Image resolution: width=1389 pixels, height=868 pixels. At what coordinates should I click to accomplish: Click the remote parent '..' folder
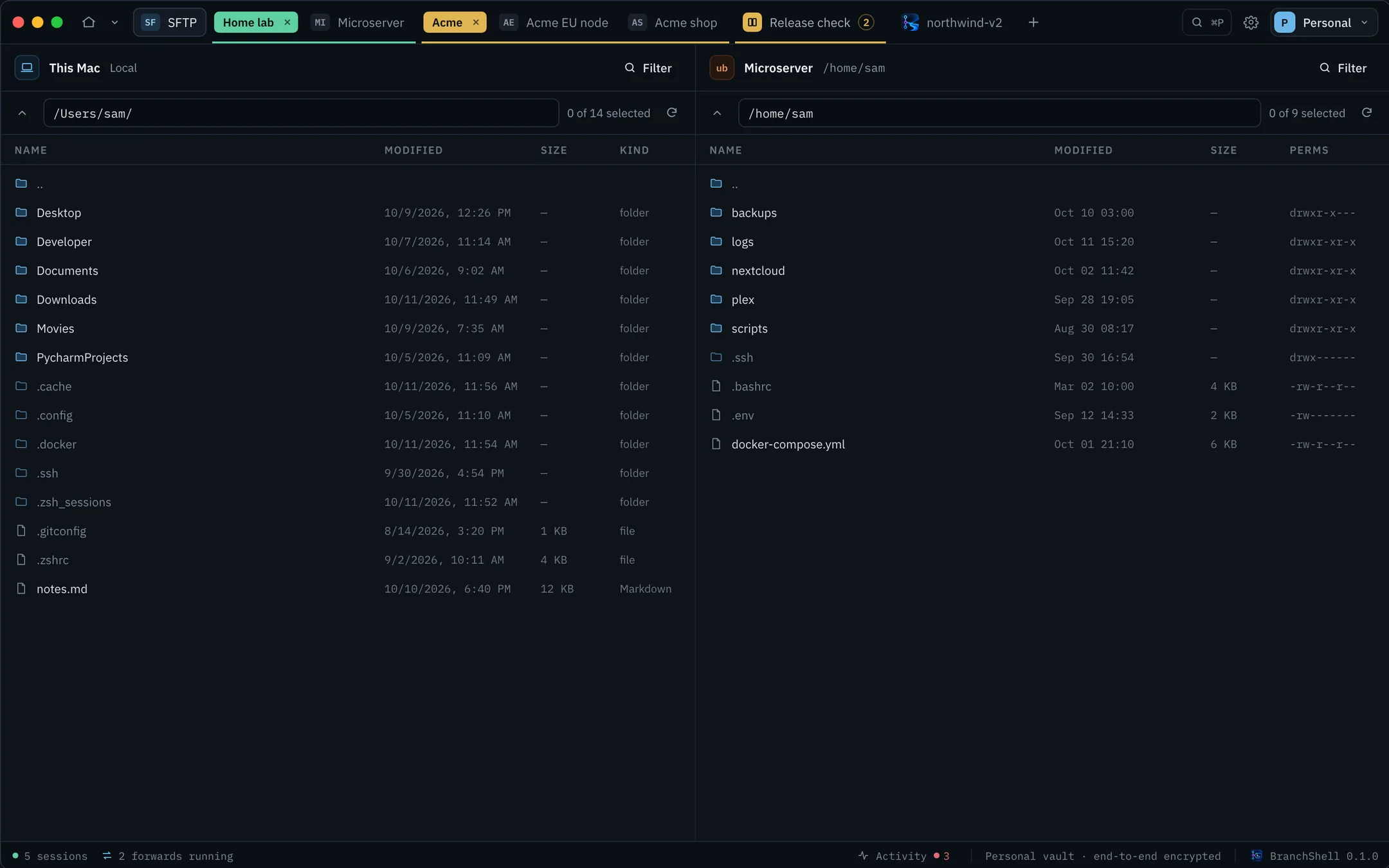1042,184
